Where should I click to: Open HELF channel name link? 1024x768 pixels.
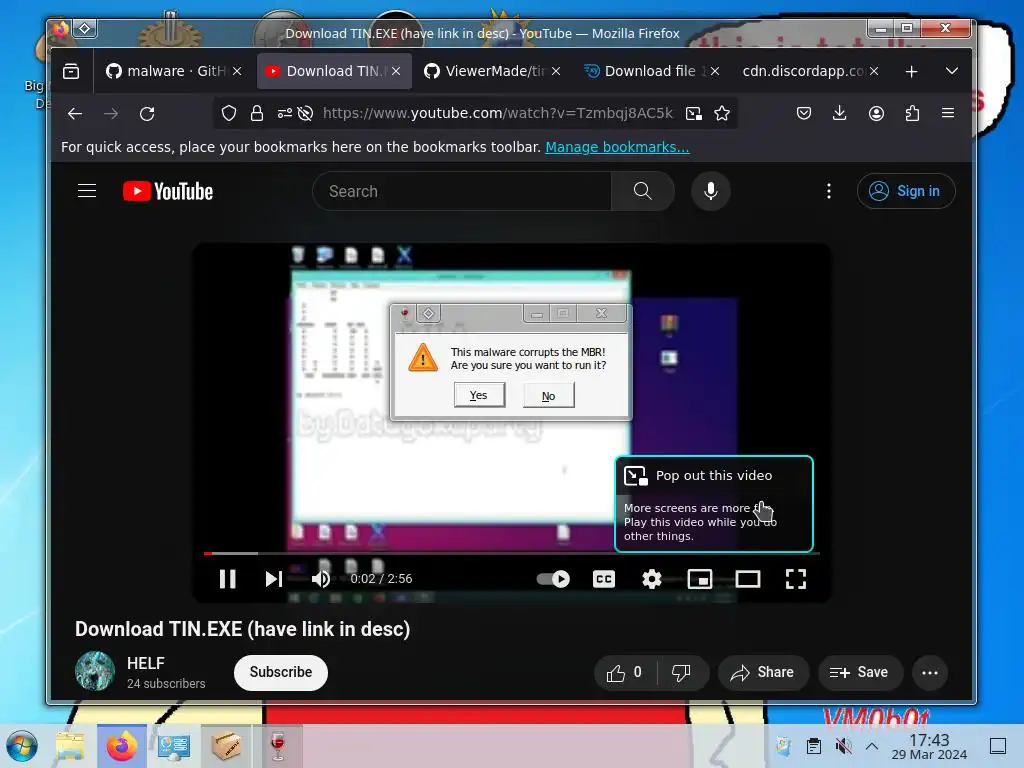pos(146,664)
